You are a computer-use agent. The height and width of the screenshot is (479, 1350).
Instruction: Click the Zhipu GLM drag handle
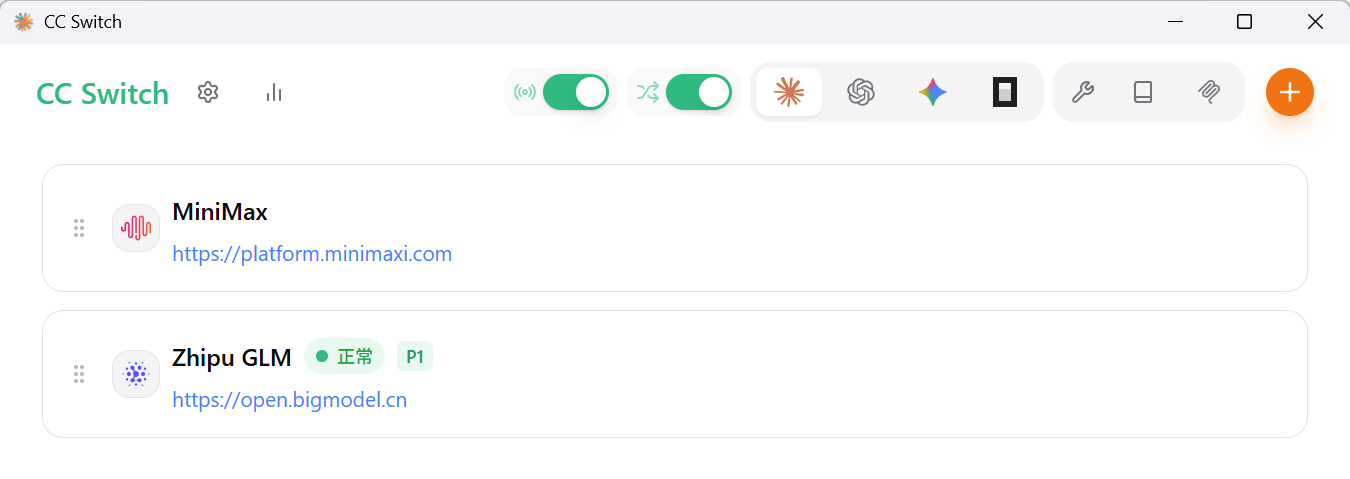[79, 374]
